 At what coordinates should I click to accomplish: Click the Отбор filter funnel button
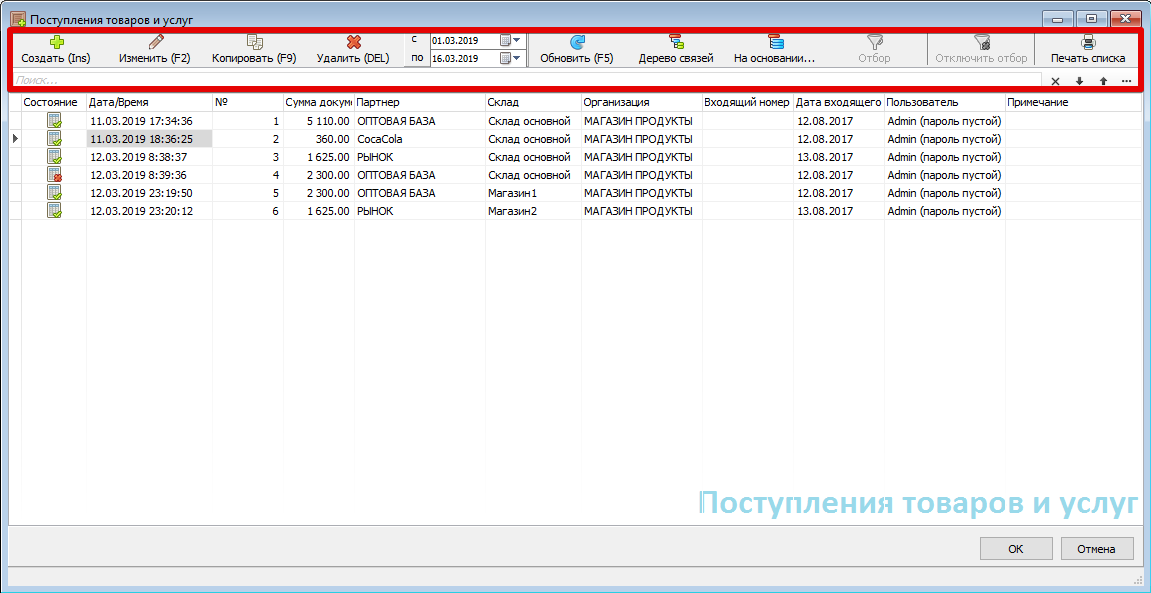tap(874, 50)
